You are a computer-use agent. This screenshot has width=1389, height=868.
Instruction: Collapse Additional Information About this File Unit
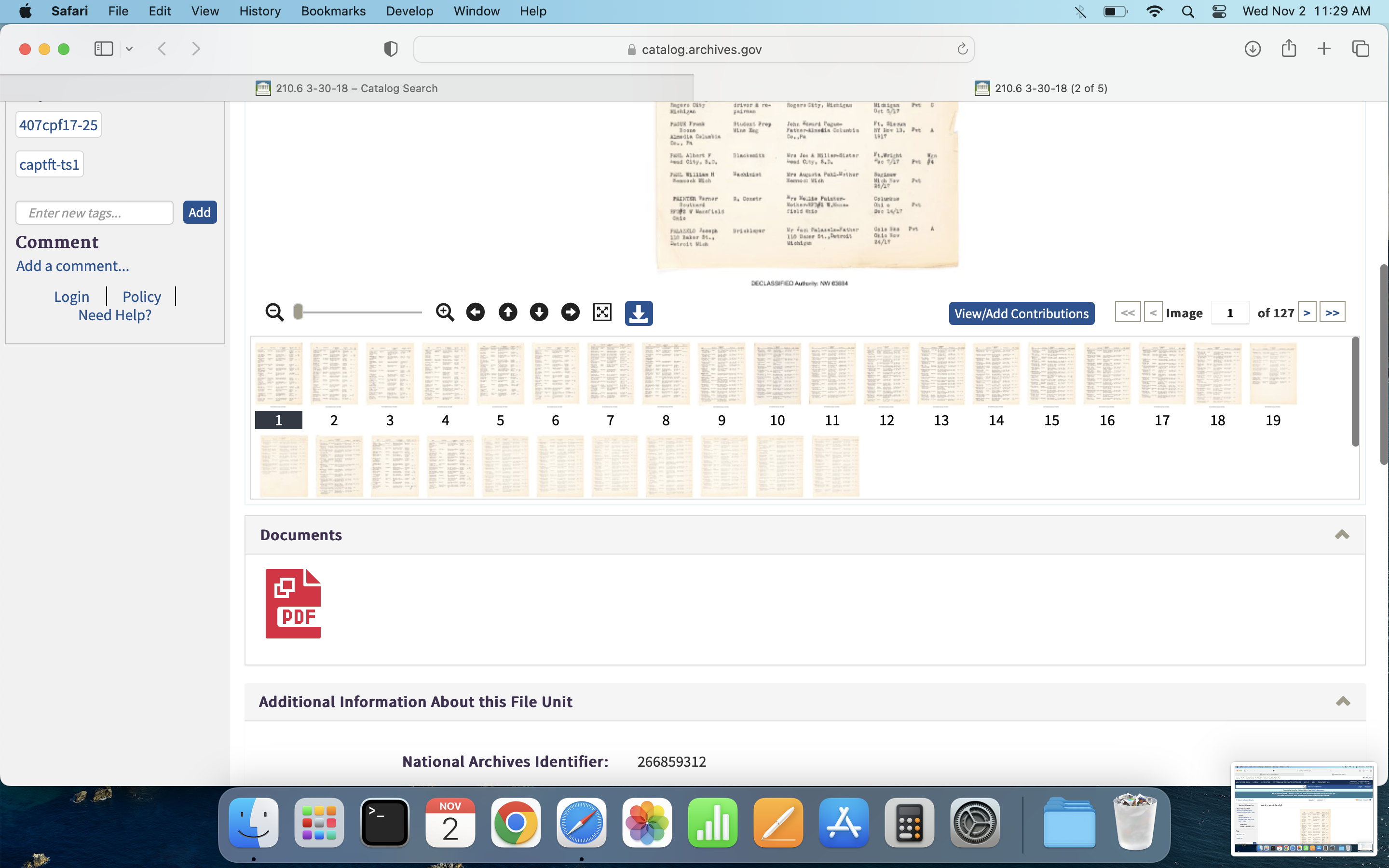click(x=1343, y=701)
